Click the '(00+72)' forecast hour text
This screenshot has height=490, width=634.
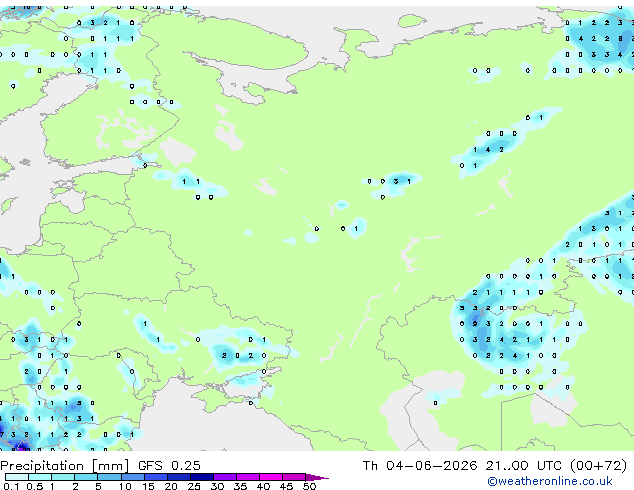click(x=598, y=466)
